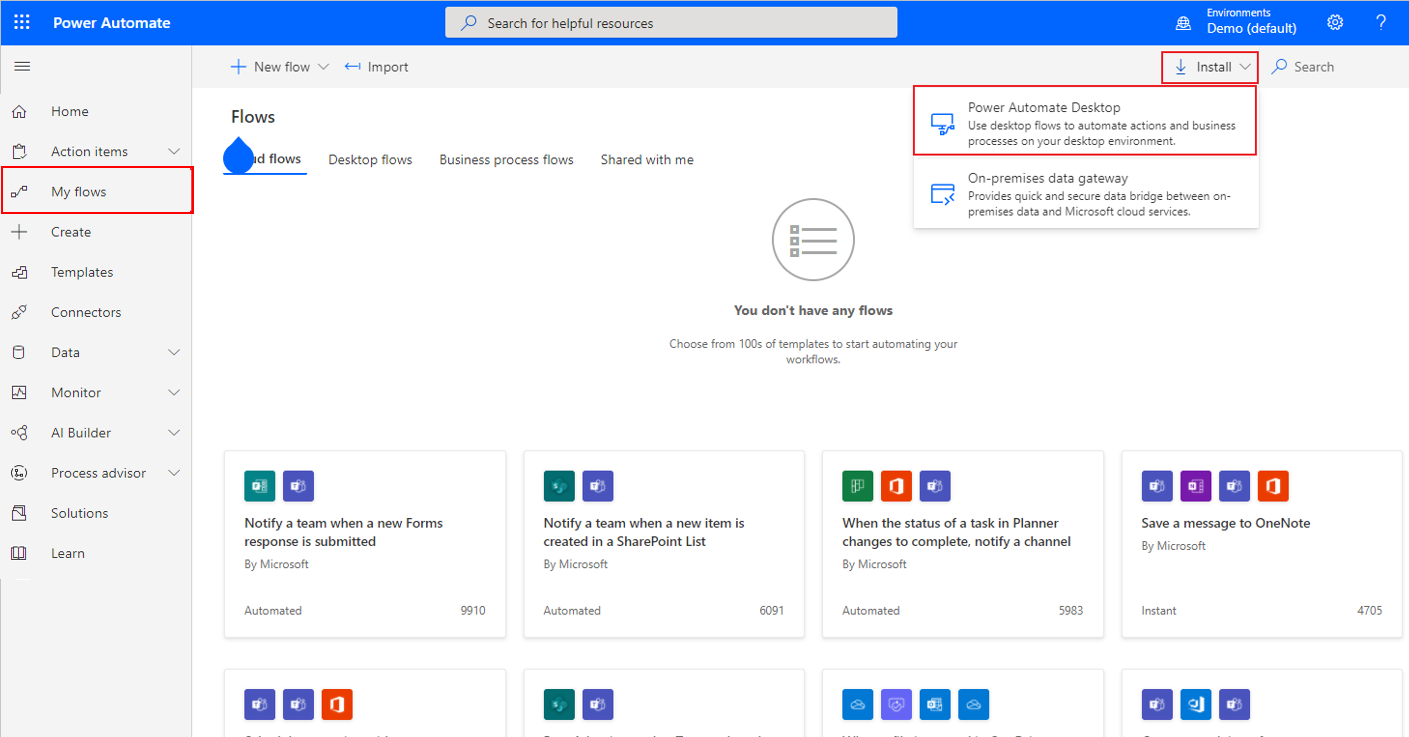Switch to the Desktop flows tab
Screen dimensions: 1409x737
click(x=370, y=160)
